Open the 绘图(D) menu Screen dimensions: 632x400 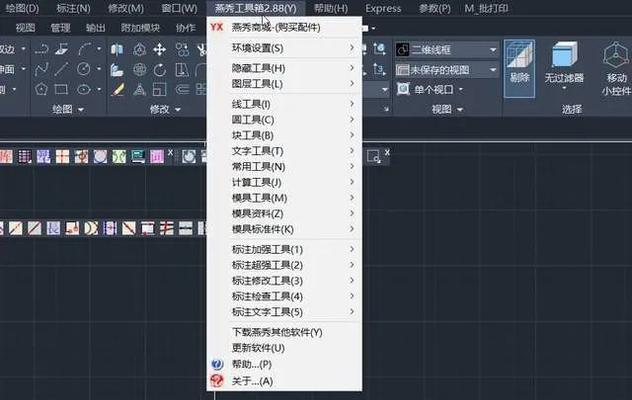(x=22, y=8)
